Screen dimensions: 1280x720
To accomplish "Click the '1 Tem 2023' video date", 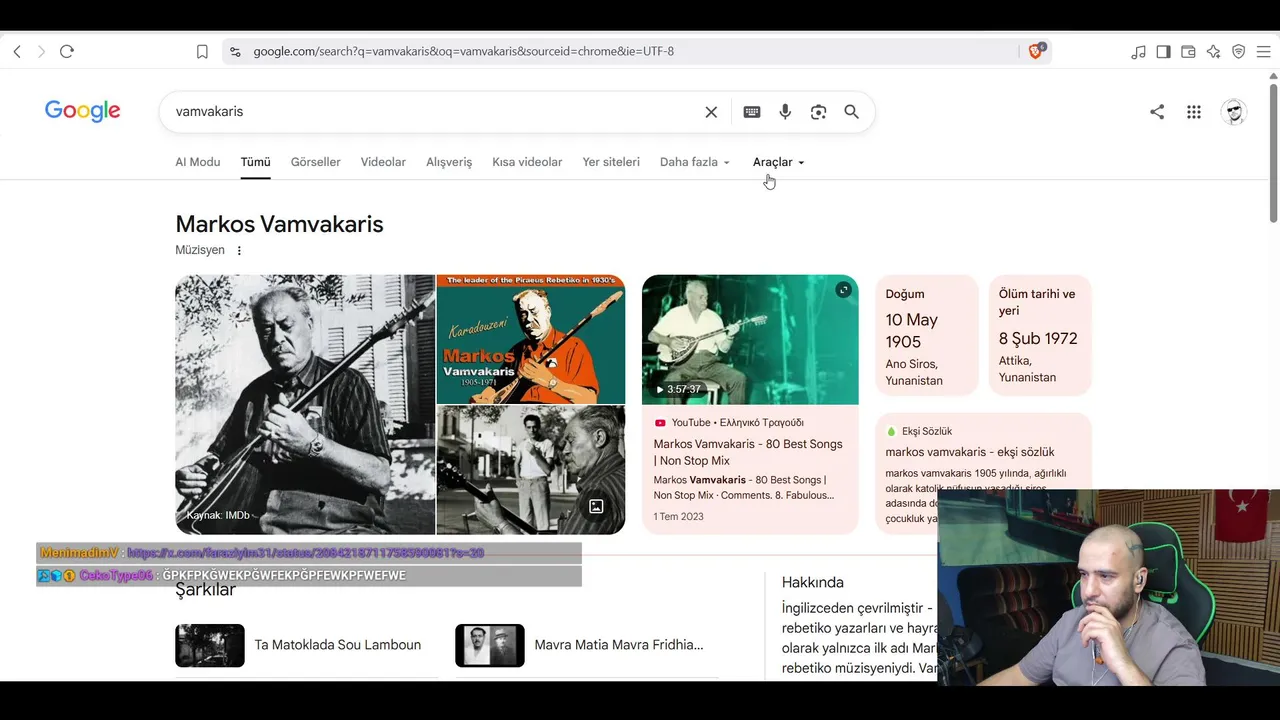I will (x=679, y=517).
